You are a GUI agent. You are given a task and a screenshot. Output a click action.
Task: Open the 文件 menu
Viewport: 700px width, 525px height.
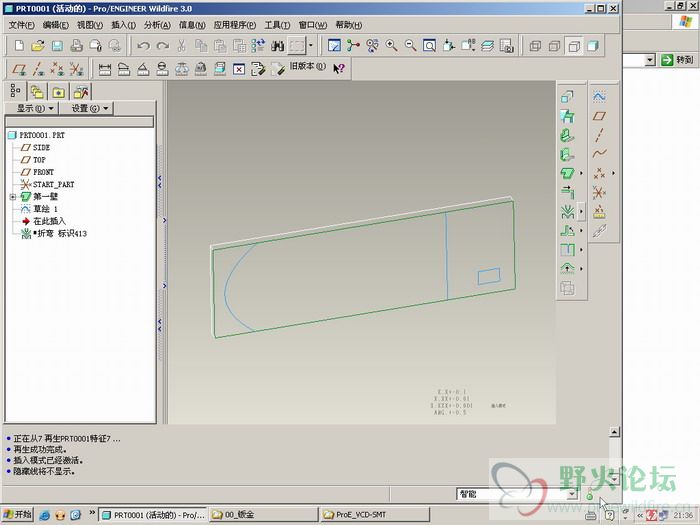coord(21,25)
